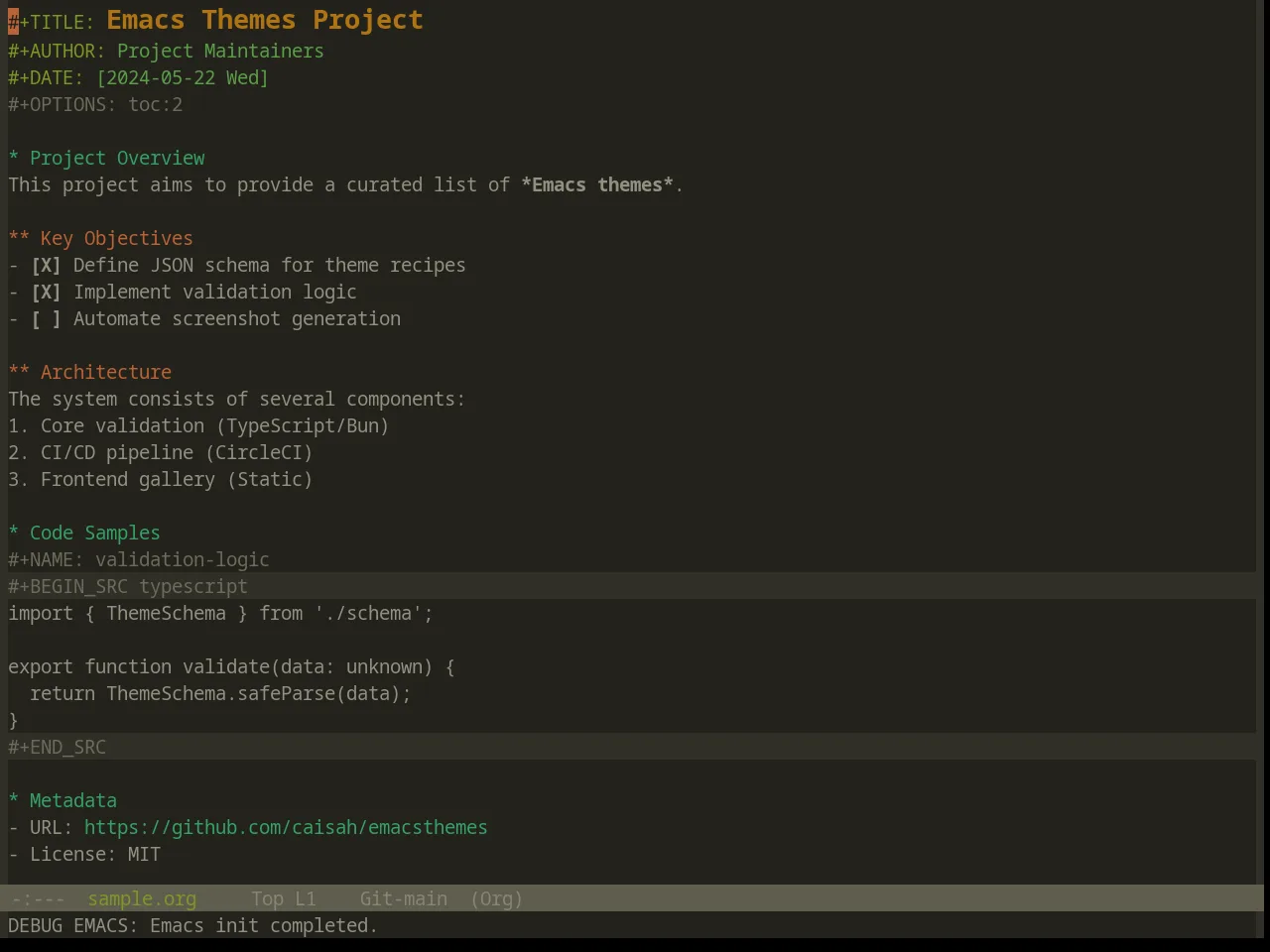Open the github.com/caisah/emacsthemes link
Viewport: 1270px width, 952px height.
(286, 828)
